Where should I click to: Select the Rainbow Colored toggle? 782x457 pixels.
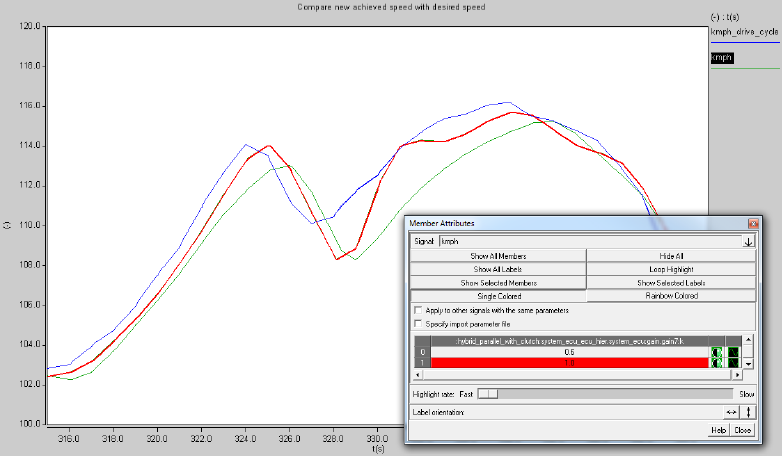point(671,296)
